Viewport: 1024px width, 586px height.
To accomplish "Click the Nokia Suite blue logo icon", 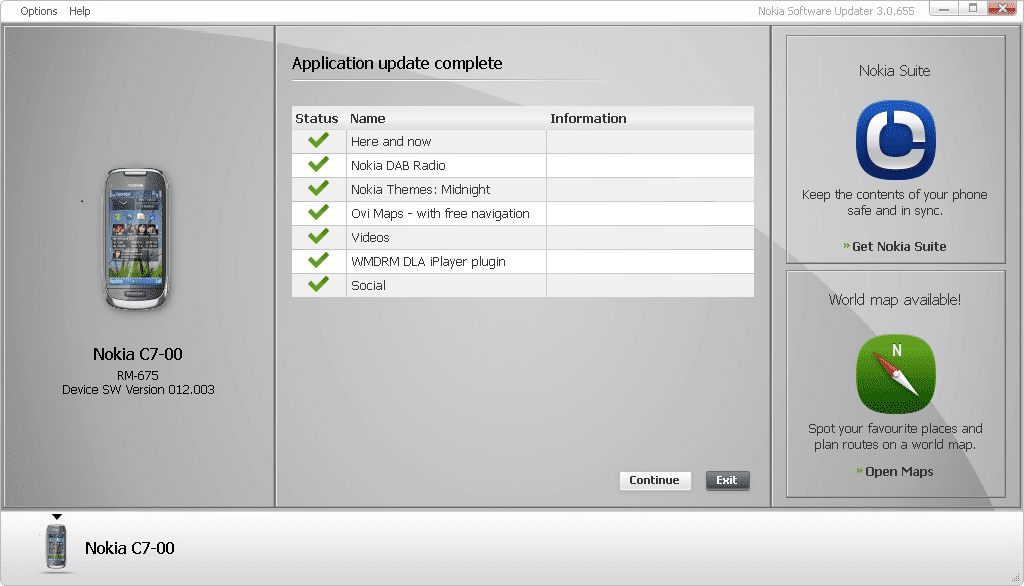I will pyautogui.click(x=895, y=140).
